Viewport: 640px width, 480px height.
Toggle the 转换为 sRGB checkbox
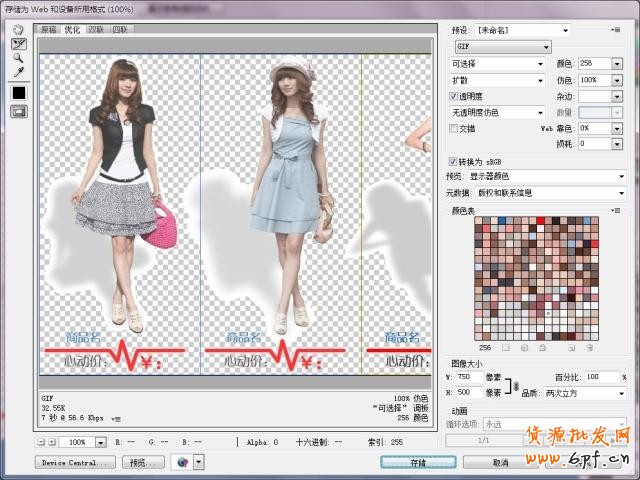pos(453,160)
